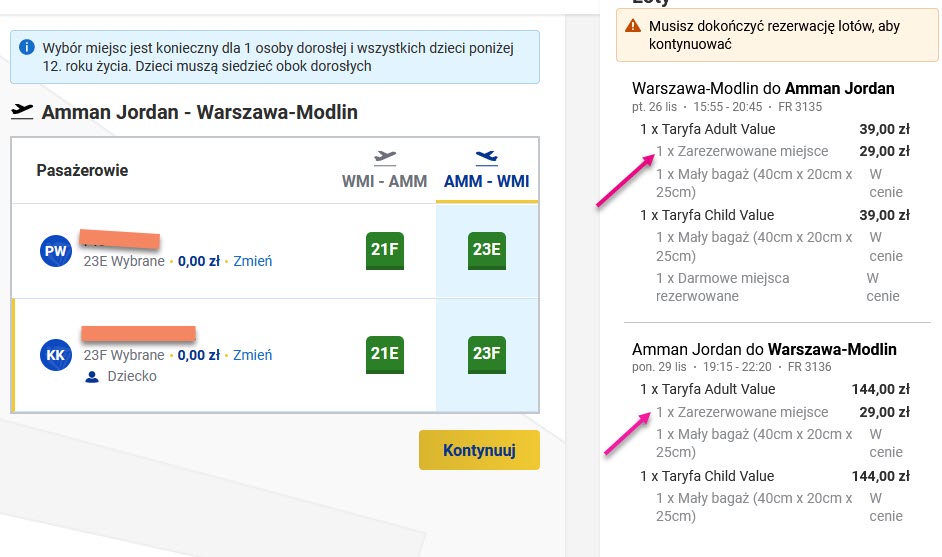Select seat badge 23E
Image resolution: width=942 pixels, height=557 pixels.
487,251
